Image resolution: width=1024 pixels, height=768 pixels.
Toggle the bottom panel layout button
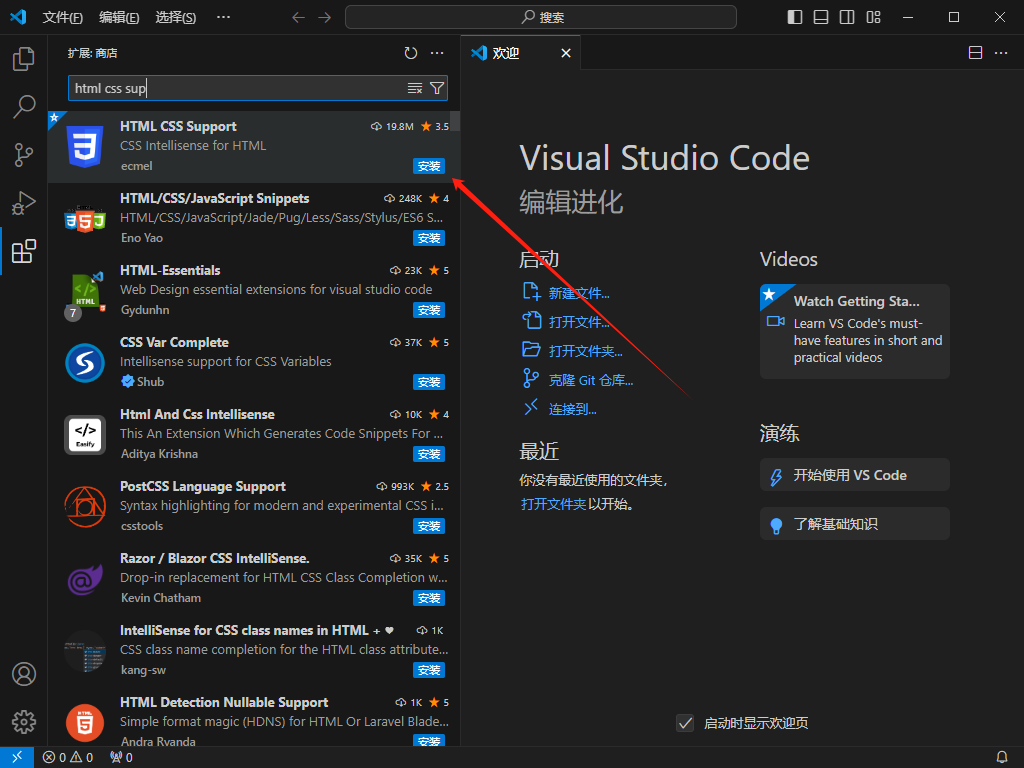(821, 17)
